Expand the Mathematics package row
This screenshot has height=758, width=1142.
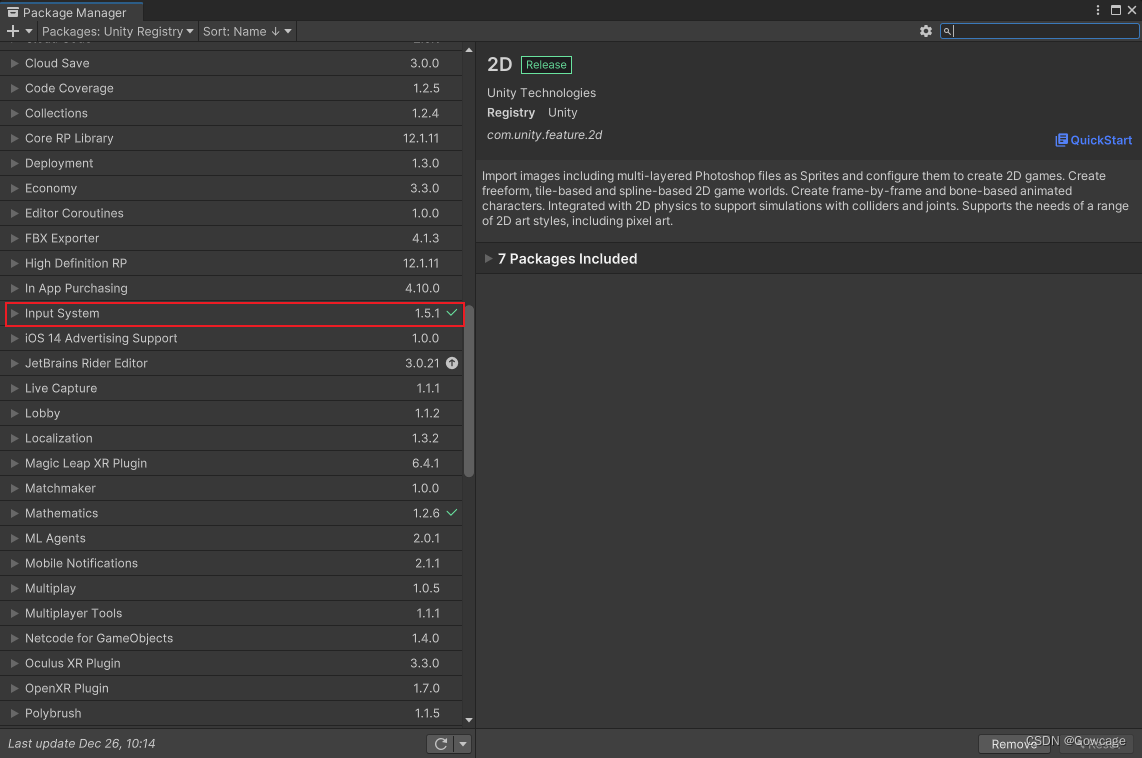[14, 513]
